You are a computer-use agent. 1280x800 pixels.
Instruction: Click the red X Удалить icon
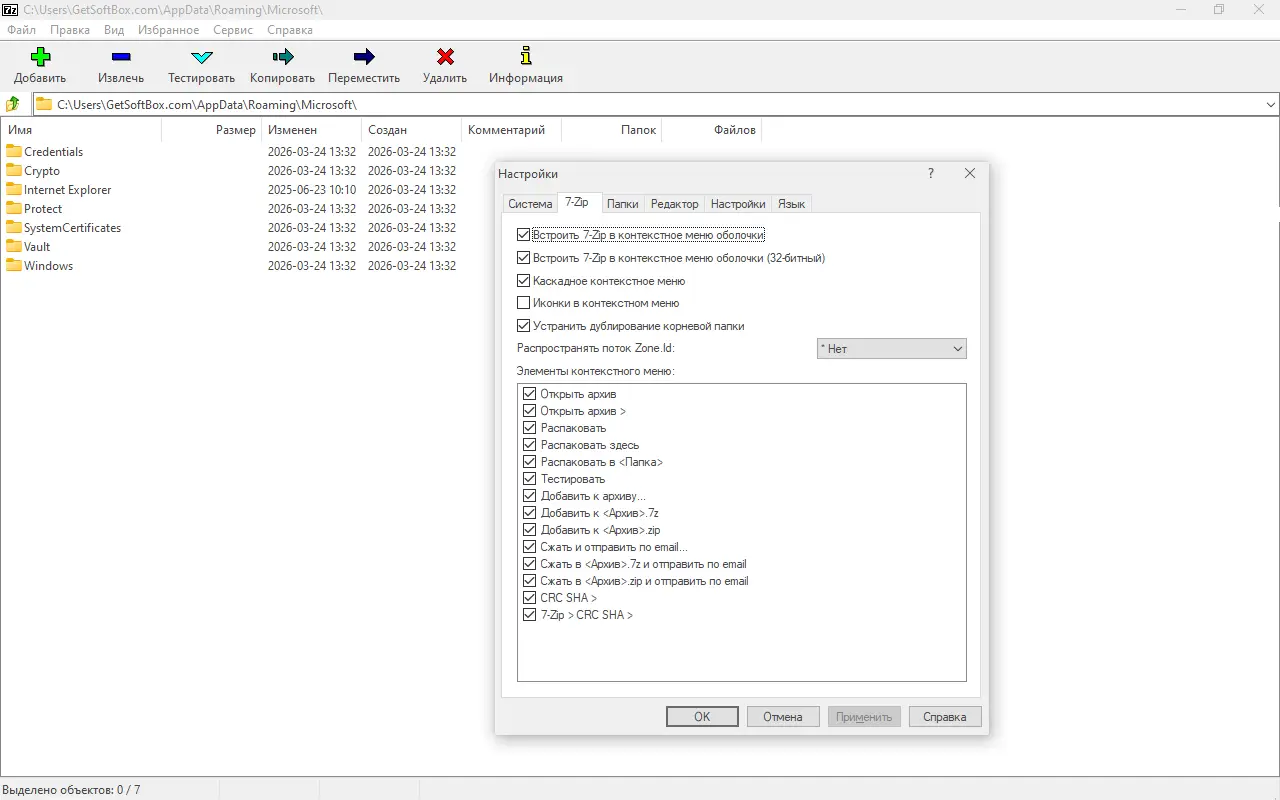(445, 57)
